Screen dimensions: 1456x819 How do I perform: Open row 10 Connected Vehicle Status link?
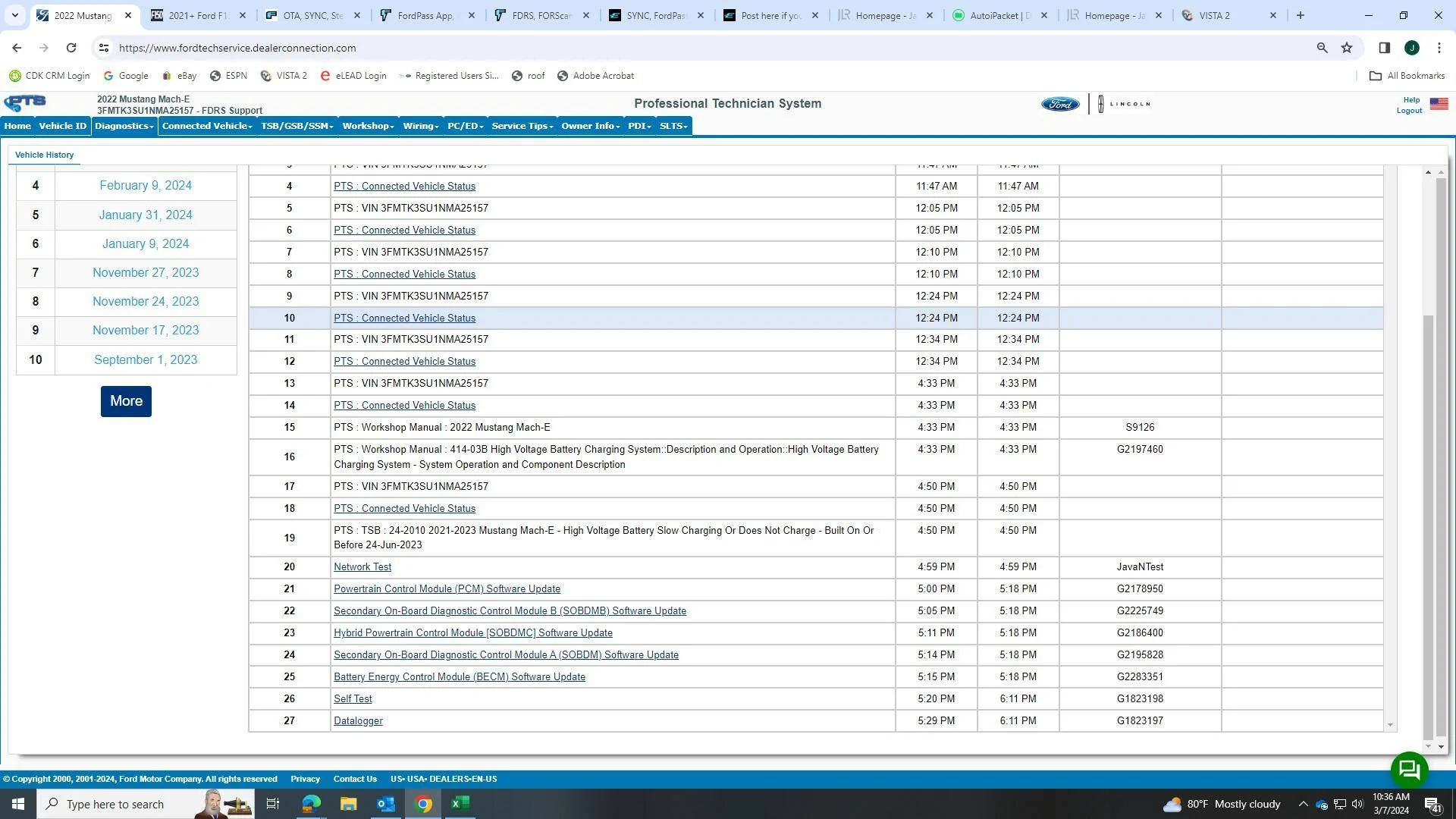(405, 318)
